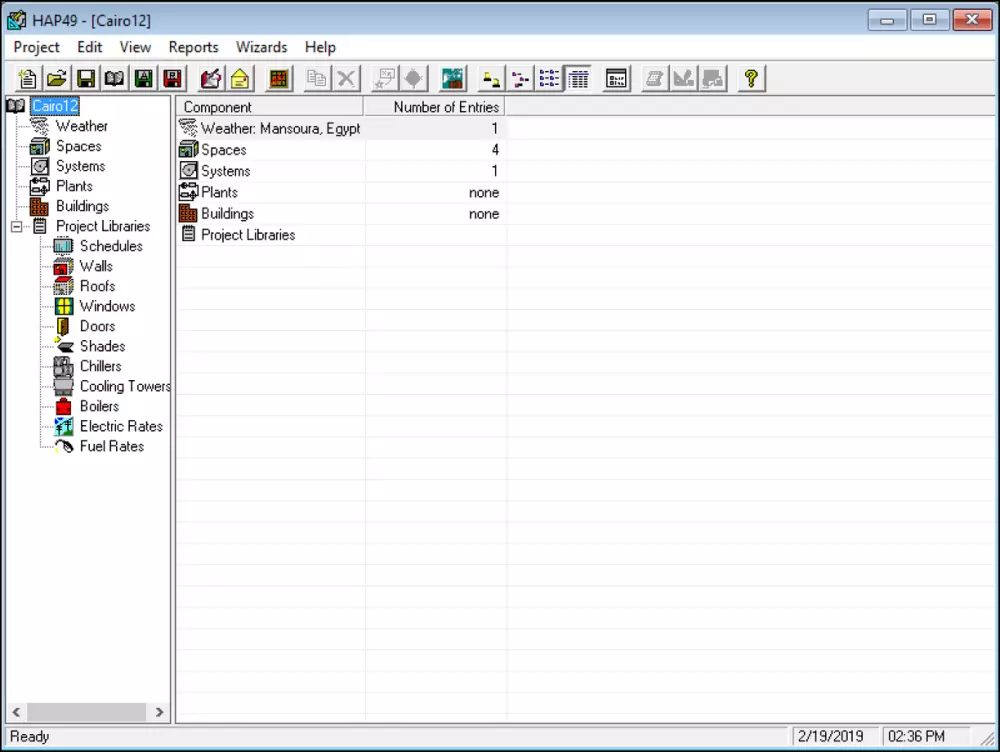The height and width of the screenshot is (752, 1000).
Task: Select Plants in the tree panel
Action: (x=74, y=186)
